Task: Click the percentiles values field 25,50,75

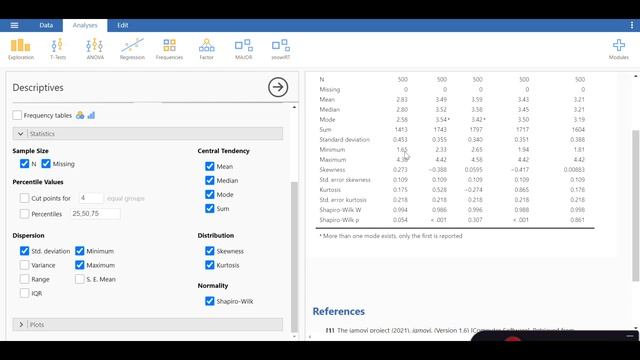Action: [96, 213]
